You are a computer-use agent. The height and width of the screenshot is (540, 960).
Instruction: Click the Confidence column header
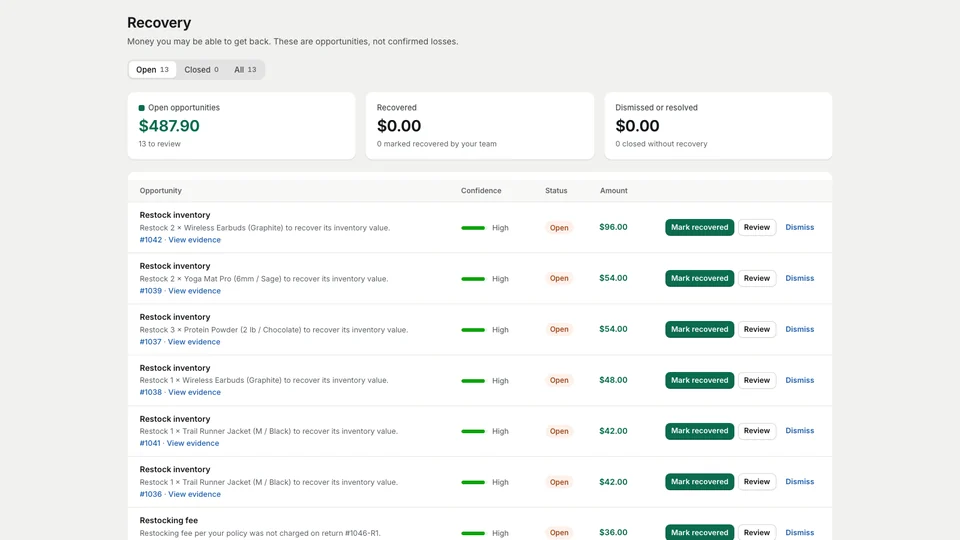click(x=481, y=190)
